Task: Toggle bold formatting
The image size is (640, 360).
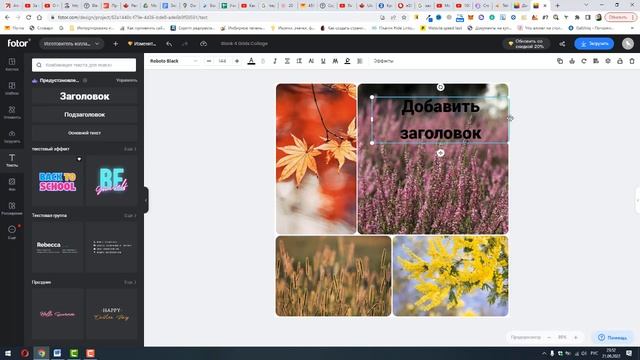Action: tap(263, 61)
